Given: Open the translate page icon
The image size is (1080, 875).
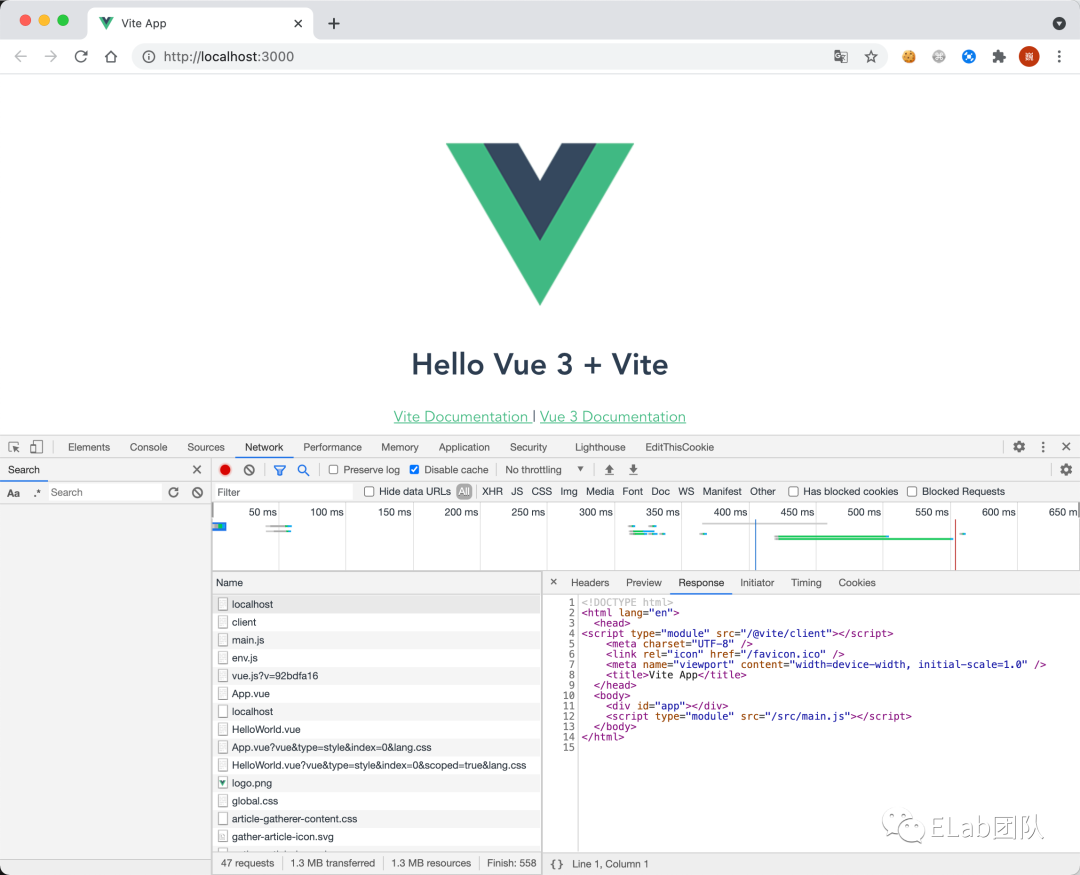Looking at the screenshot, I should pyautogui.click(x=841, y=56).
